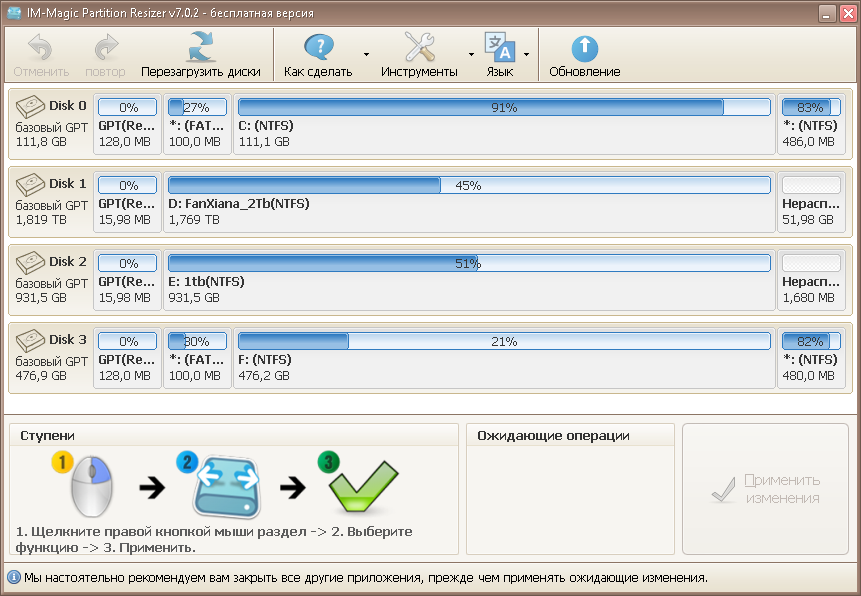Expand the Язык dropdown arrow
This screenshot has width=861, height=596.
tap(526, 54)
